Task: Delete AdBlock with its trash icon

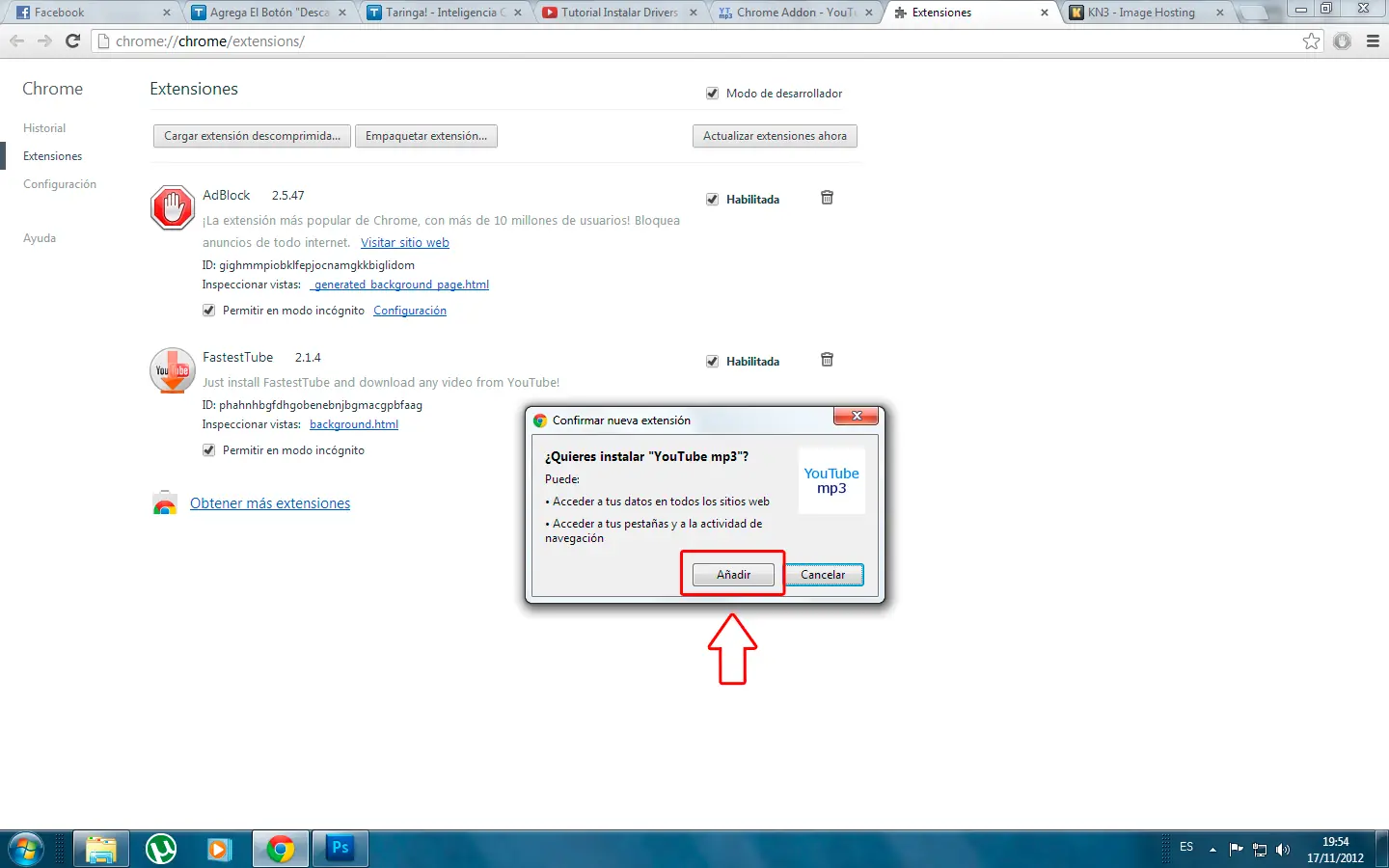Action: pyautogui.click(x=827, y=198)
